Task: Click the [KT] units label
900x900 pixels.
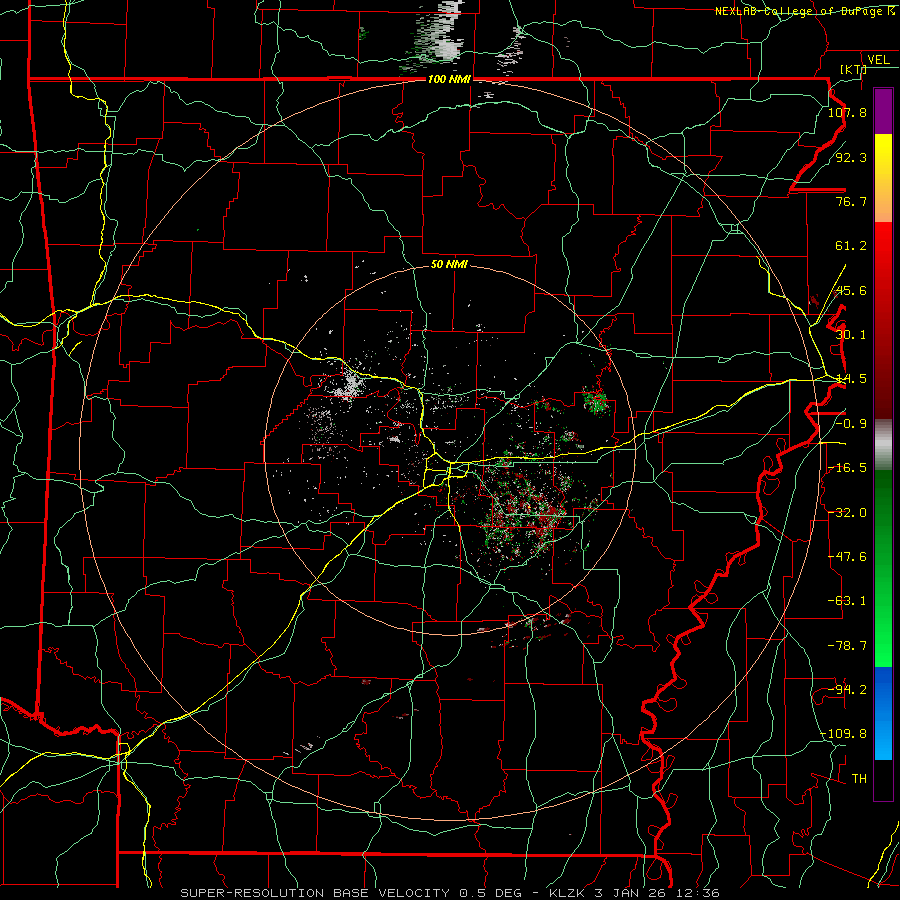Action: (853, 69)
